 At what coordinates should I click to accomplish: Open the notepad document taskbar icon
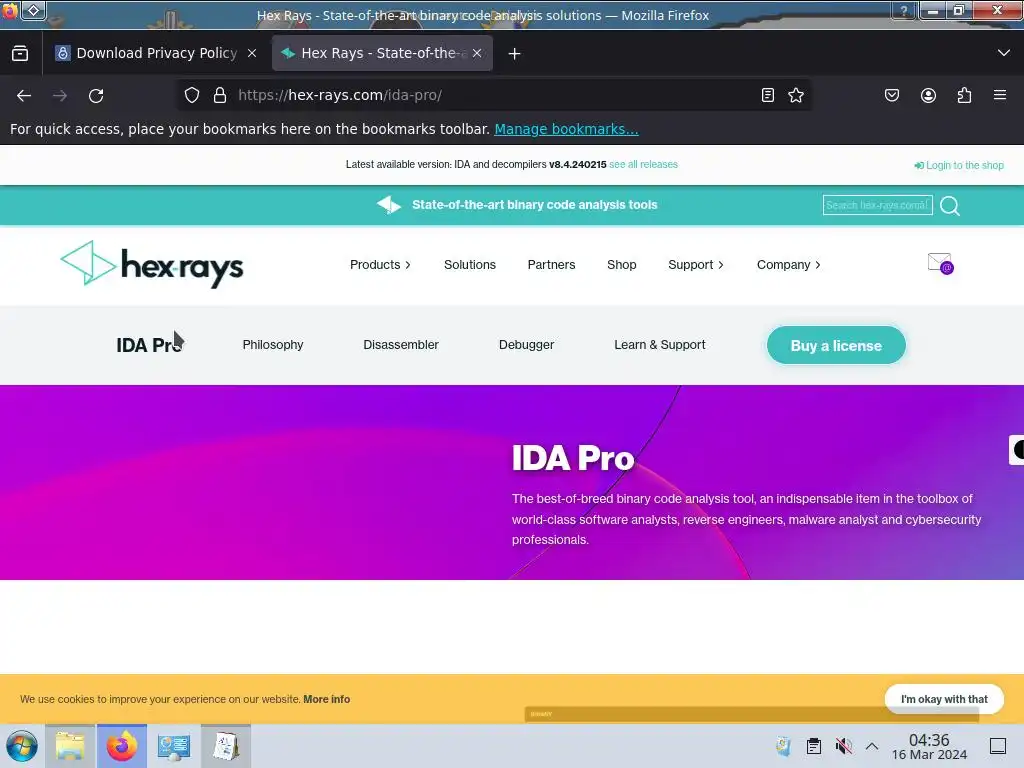[226, 746]
